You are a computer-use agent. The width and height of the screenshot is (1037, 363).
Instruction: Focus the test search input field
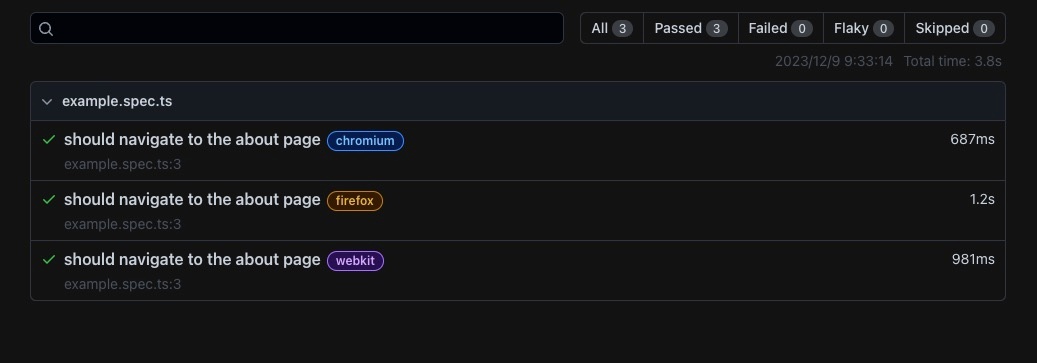point(297,28)
